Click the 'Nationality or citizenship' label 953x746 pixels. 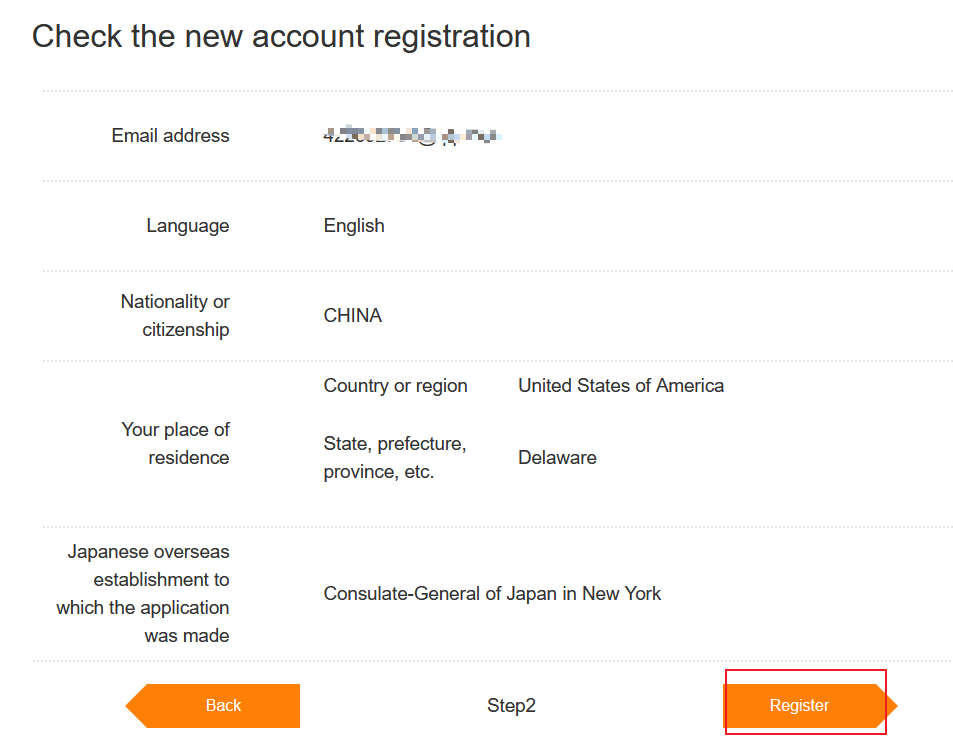click(x=175, y=316)
